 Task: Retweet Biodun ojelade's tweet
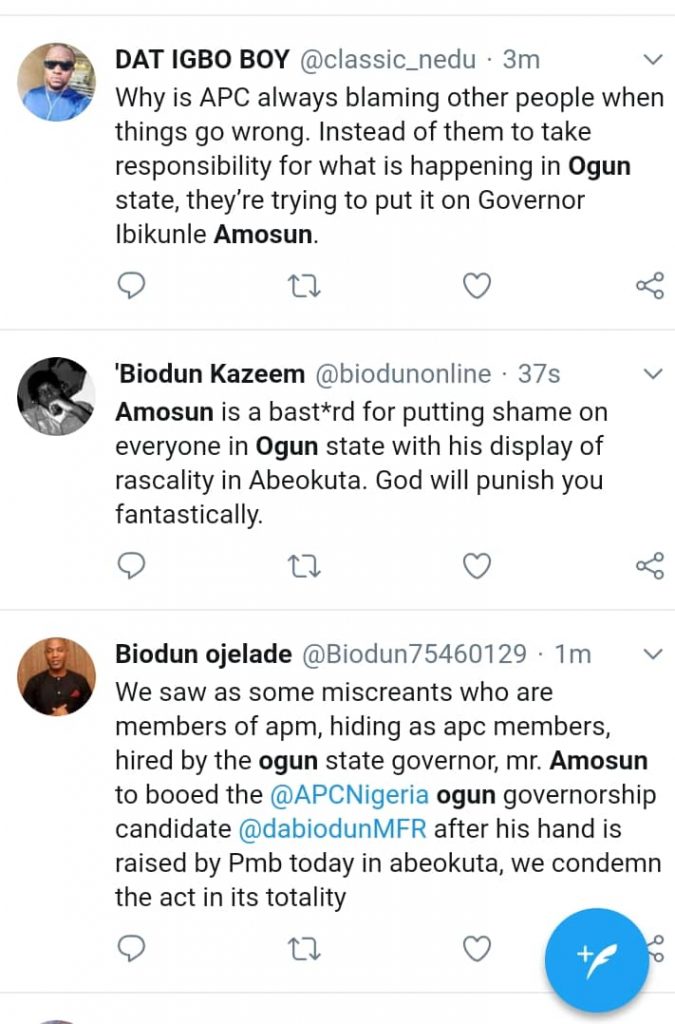point(304,947)
